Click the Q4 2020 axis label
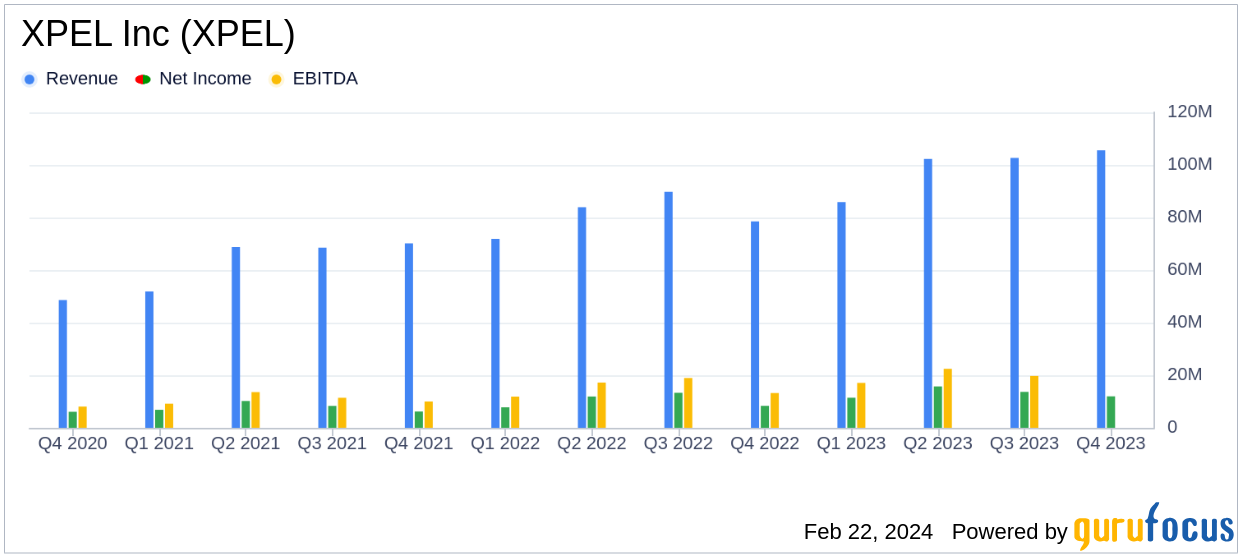The image size is (1242, 557). point(73,444)
